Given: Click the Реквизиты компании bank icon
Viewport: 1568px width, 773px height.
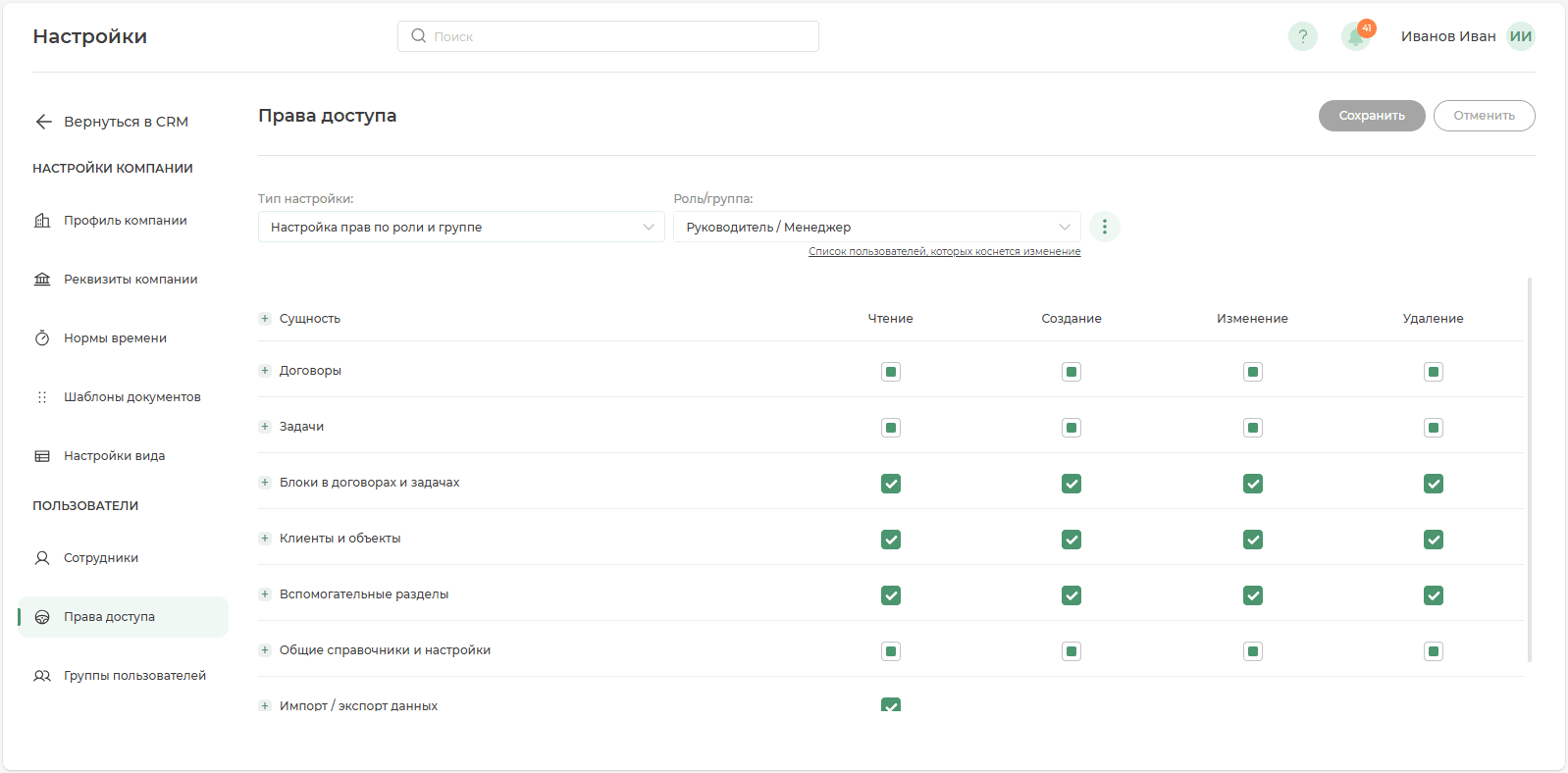Looking at the screenshot, I should pyautogui.click(x=42, y=280).
